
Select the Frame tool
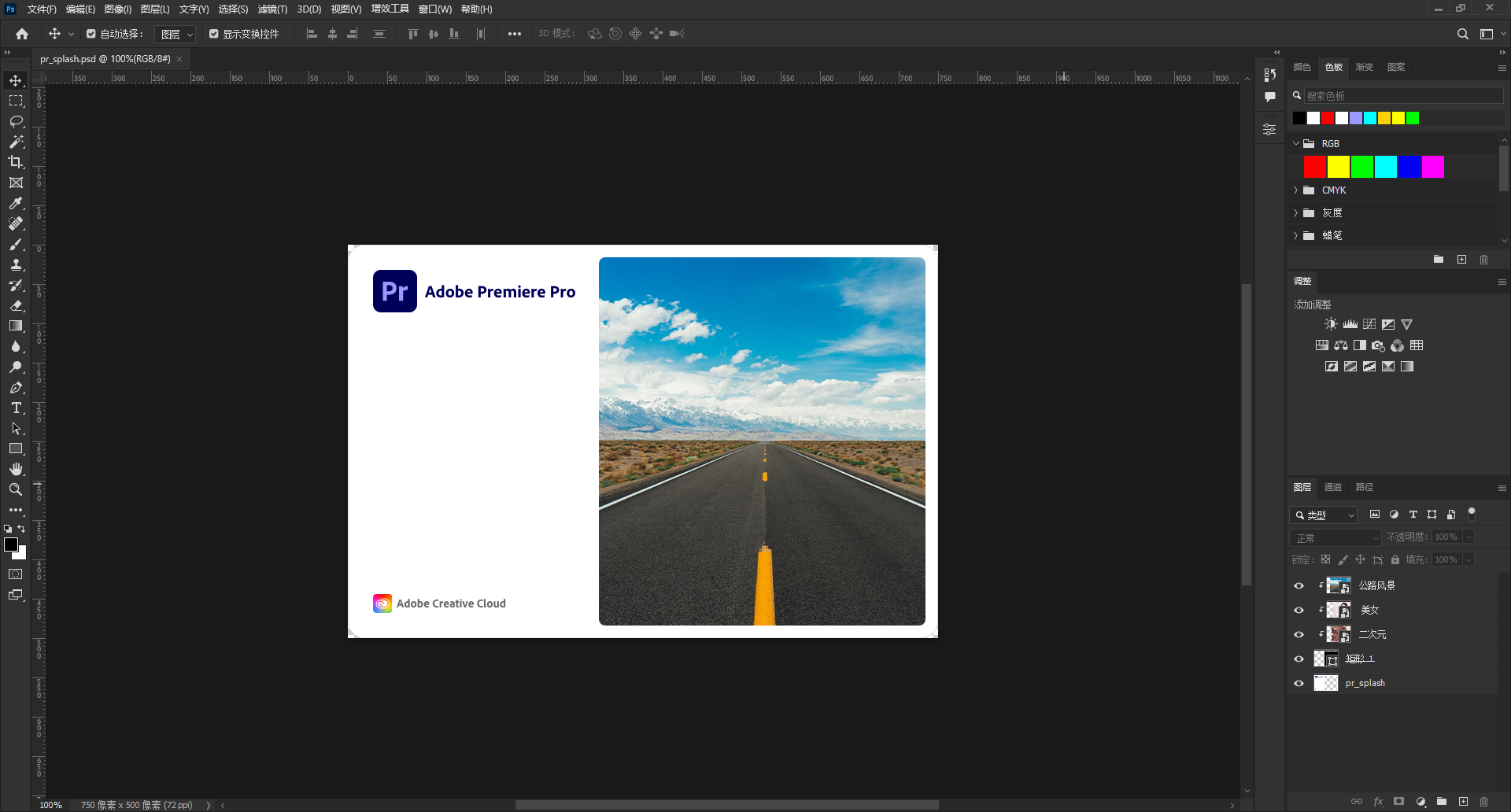pos(16,183)
